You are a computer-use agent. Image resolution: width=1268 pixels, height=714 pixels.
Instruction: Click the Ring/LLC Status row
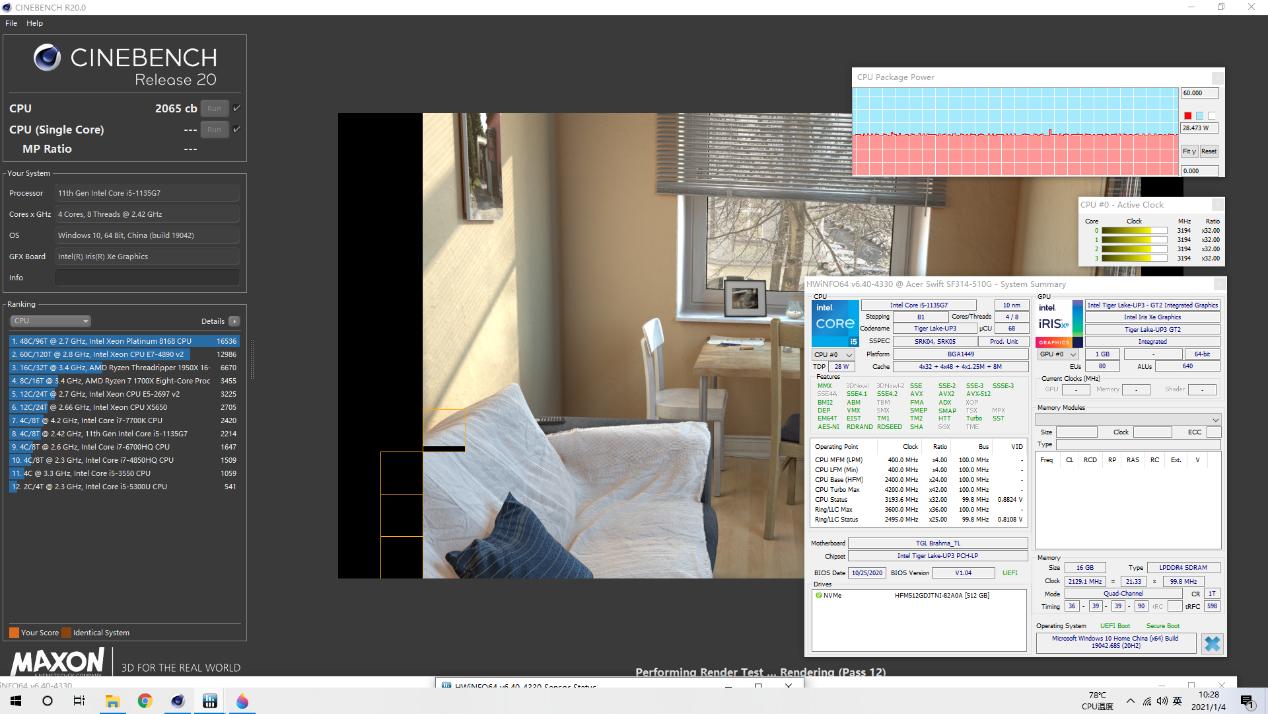tap(919, 519)
